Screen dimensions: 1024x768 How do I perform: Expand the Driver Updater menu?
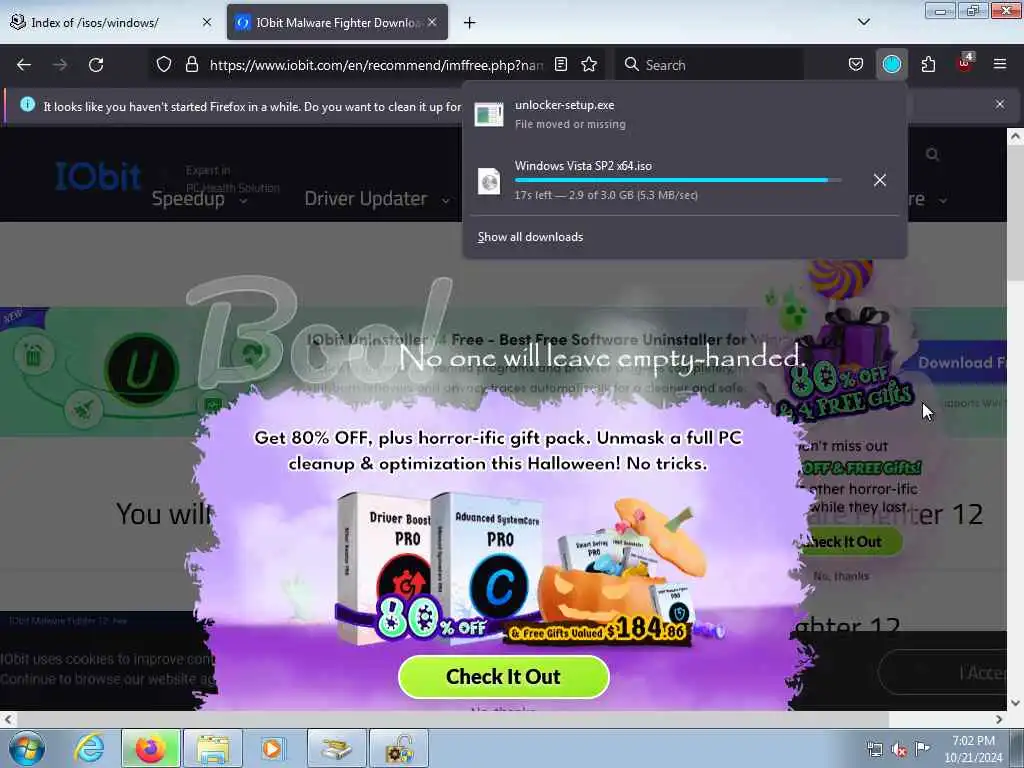click(377, 199)
